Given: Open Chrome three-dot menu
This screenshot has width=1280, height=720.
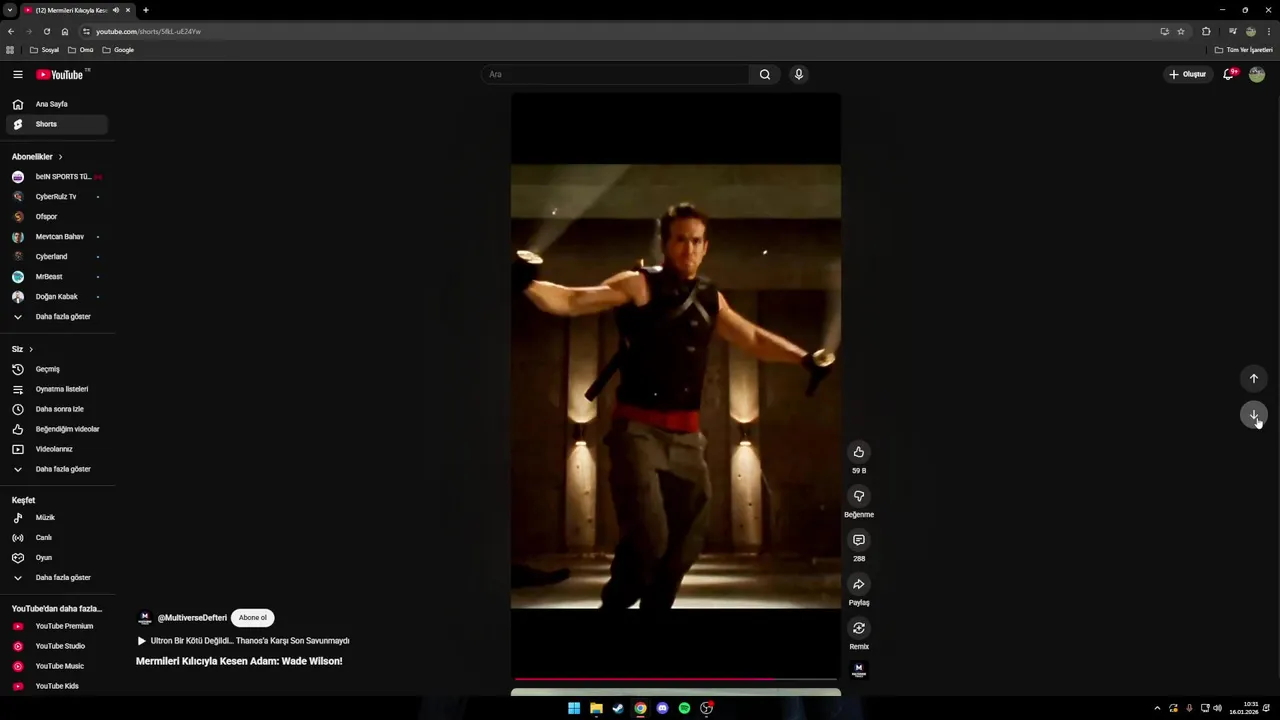Looking at the screenshot, I should 1269,31.
